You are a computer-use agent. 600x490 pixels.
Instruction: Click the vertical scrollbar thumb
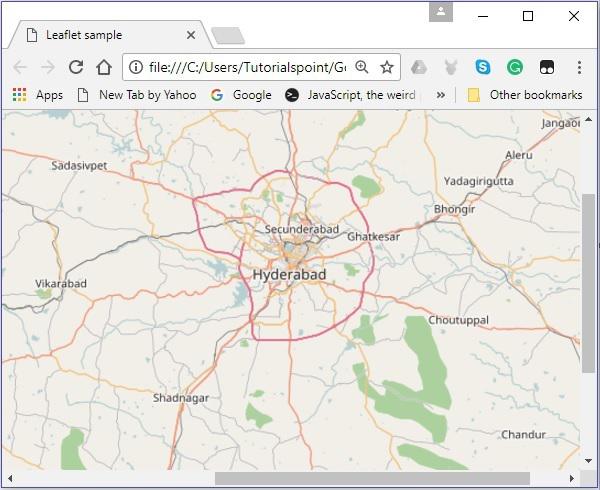589,283
